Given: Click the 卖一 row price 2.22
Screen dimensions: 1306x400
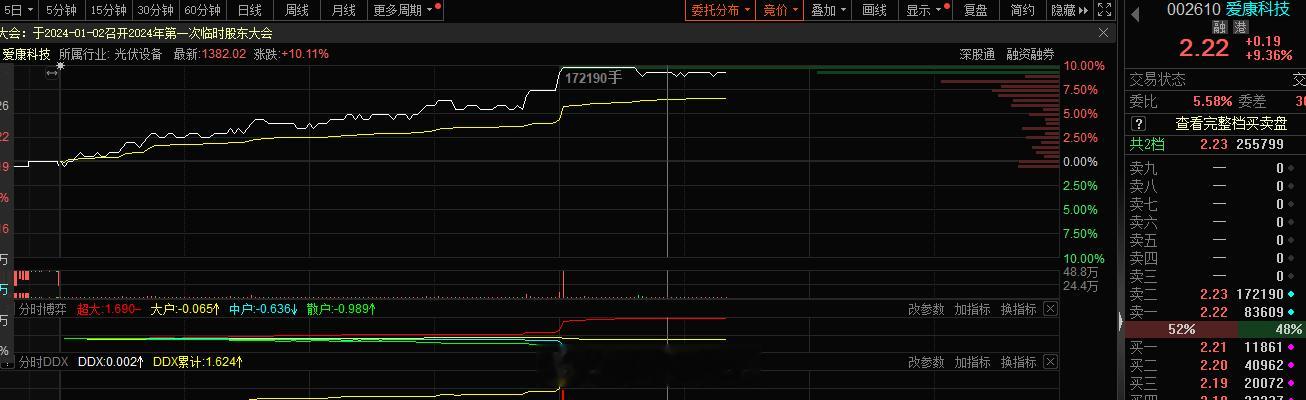Looking at the screenshot, I should click(1213, 312).
